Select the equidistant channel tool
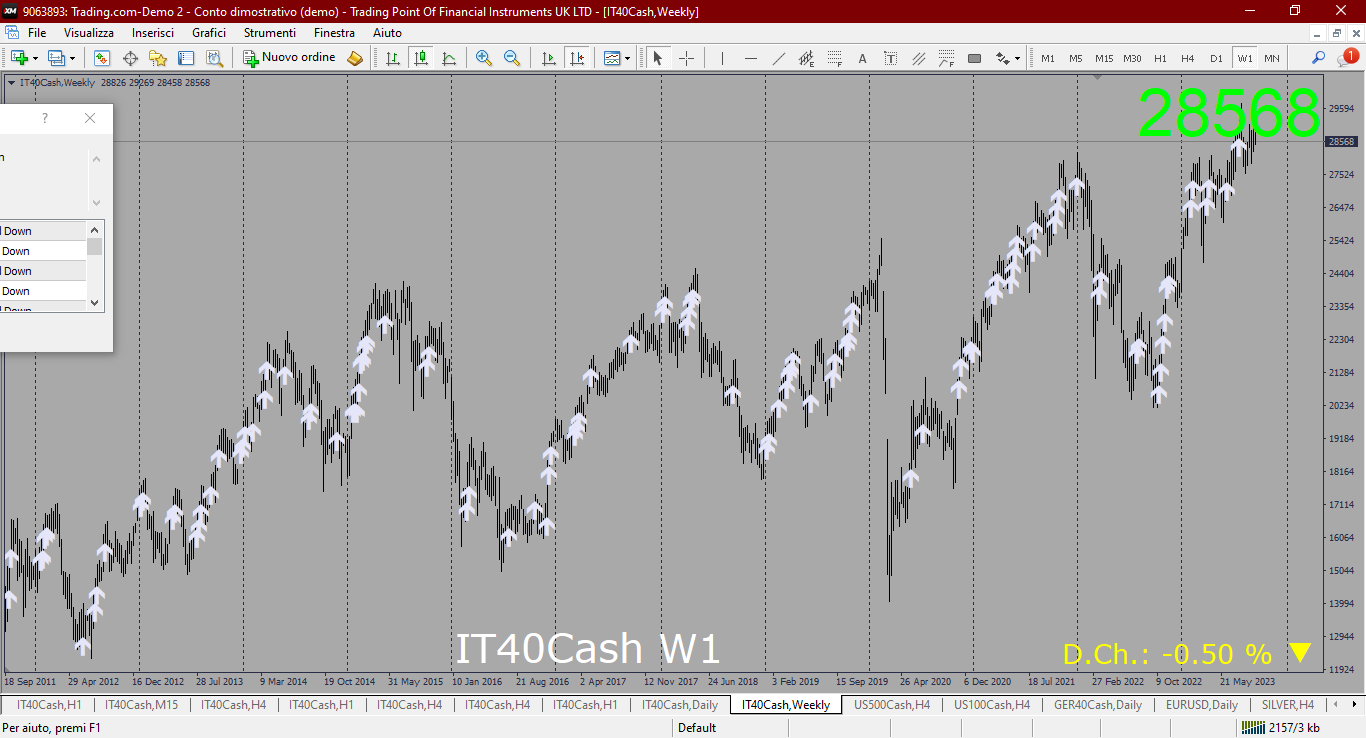1366x738 pixels. tap(806, 58)
